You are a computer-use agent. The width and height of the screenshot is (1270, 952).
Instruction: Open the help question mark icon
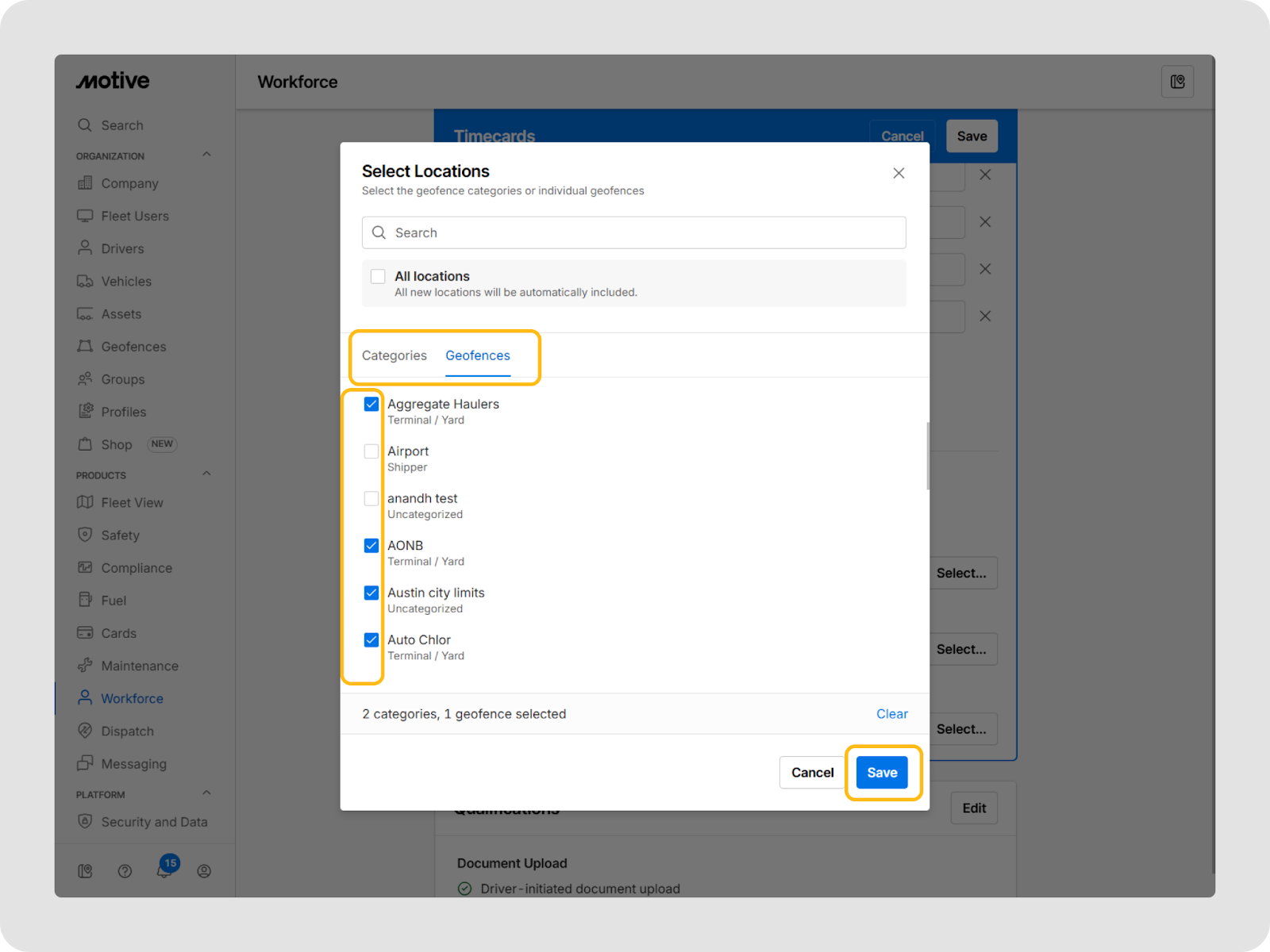point(125,871)
